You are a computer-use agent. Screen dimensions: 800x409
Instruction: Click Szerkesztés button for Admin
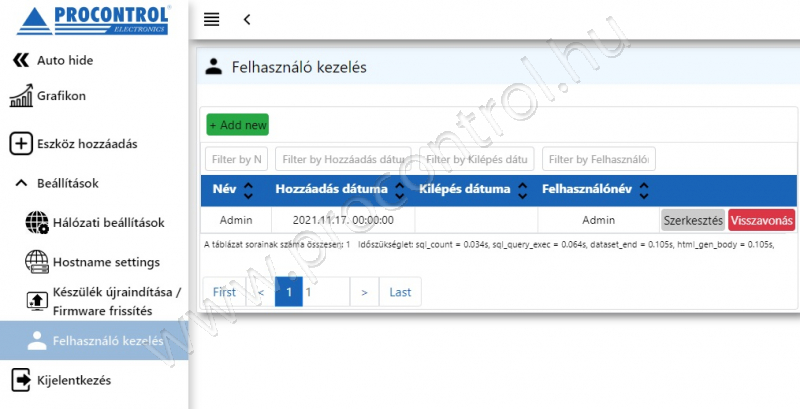point(692,220)
